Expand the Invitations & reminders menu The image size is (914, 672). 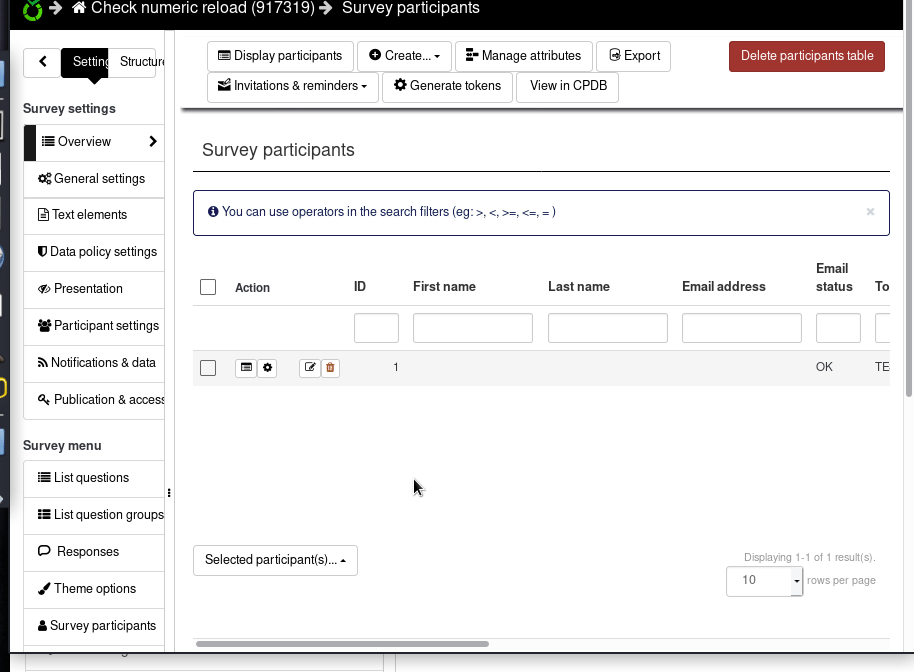[x=293, y=86]
